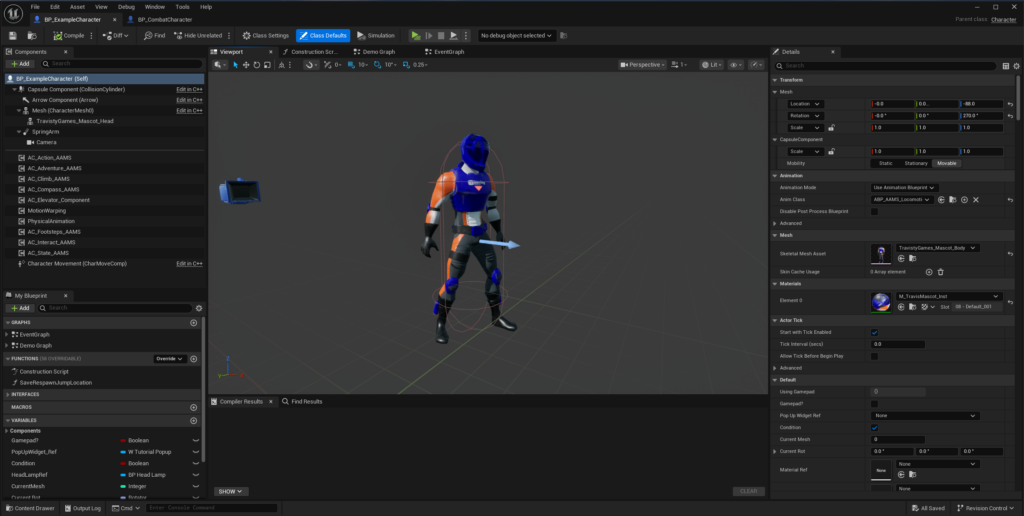Open the Tools menu

point(182,7)
